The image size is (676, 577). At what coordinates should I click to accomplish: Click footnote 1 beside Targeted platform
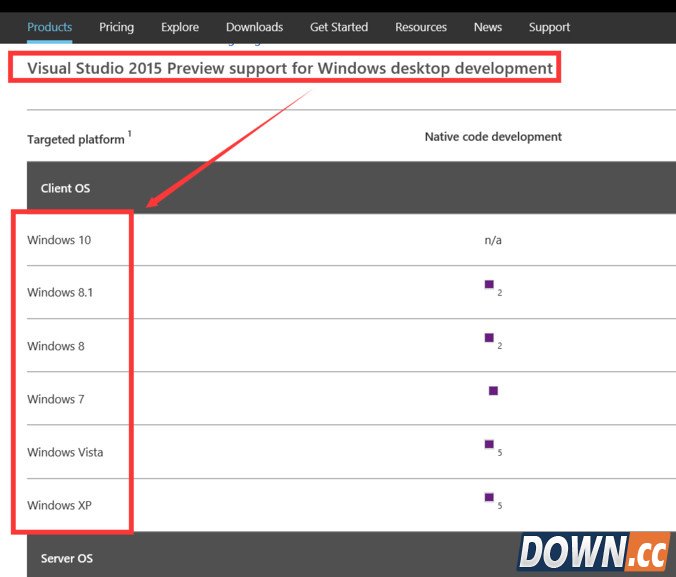[129, 134]
